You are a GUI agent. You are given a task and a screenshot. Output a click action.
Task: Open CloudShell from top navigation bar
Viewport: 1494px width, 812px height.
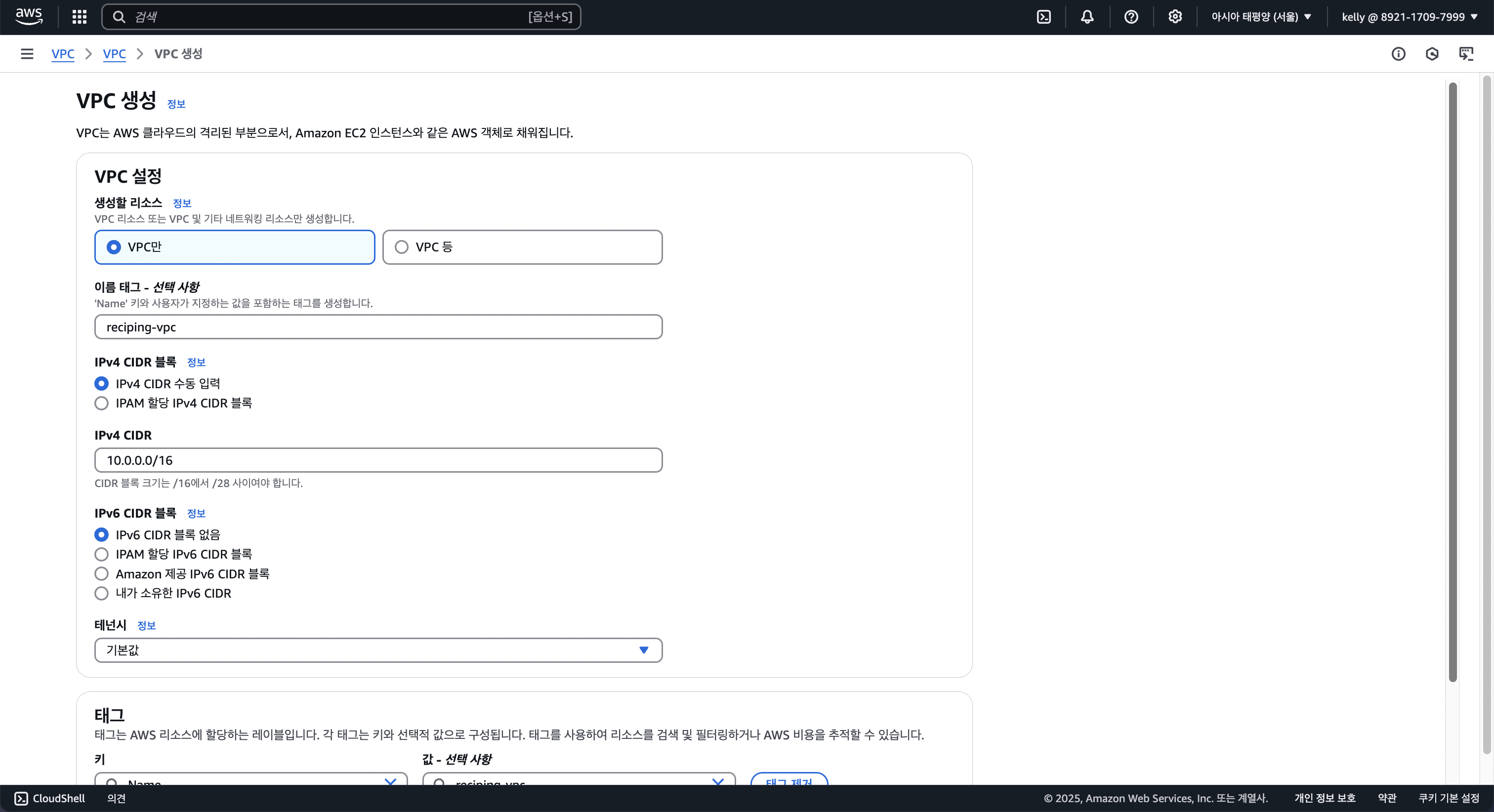pos(1043,17)
